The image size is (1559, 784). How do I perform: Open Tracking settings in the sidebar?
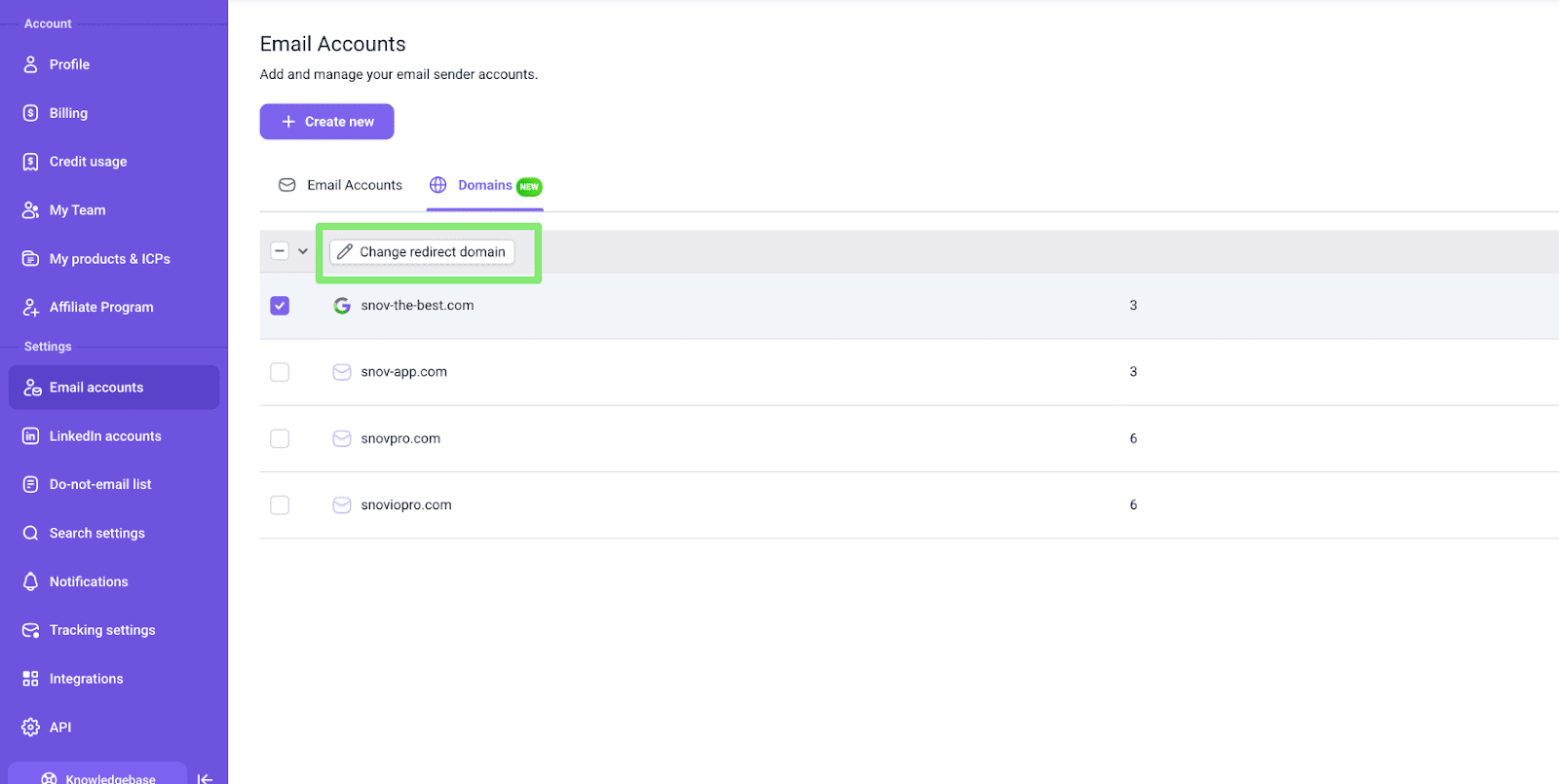[102, 630]
